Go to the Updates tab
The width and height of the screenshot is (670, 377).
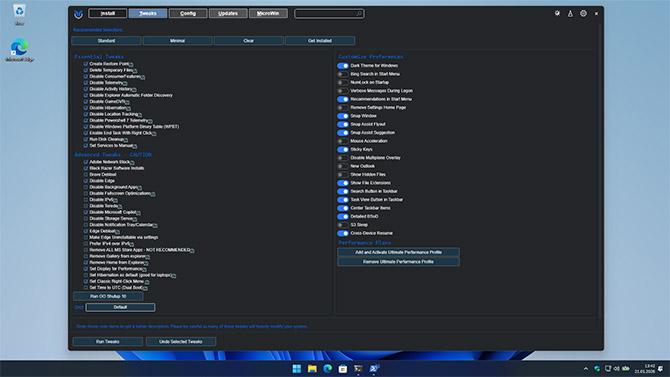point(228,14)
